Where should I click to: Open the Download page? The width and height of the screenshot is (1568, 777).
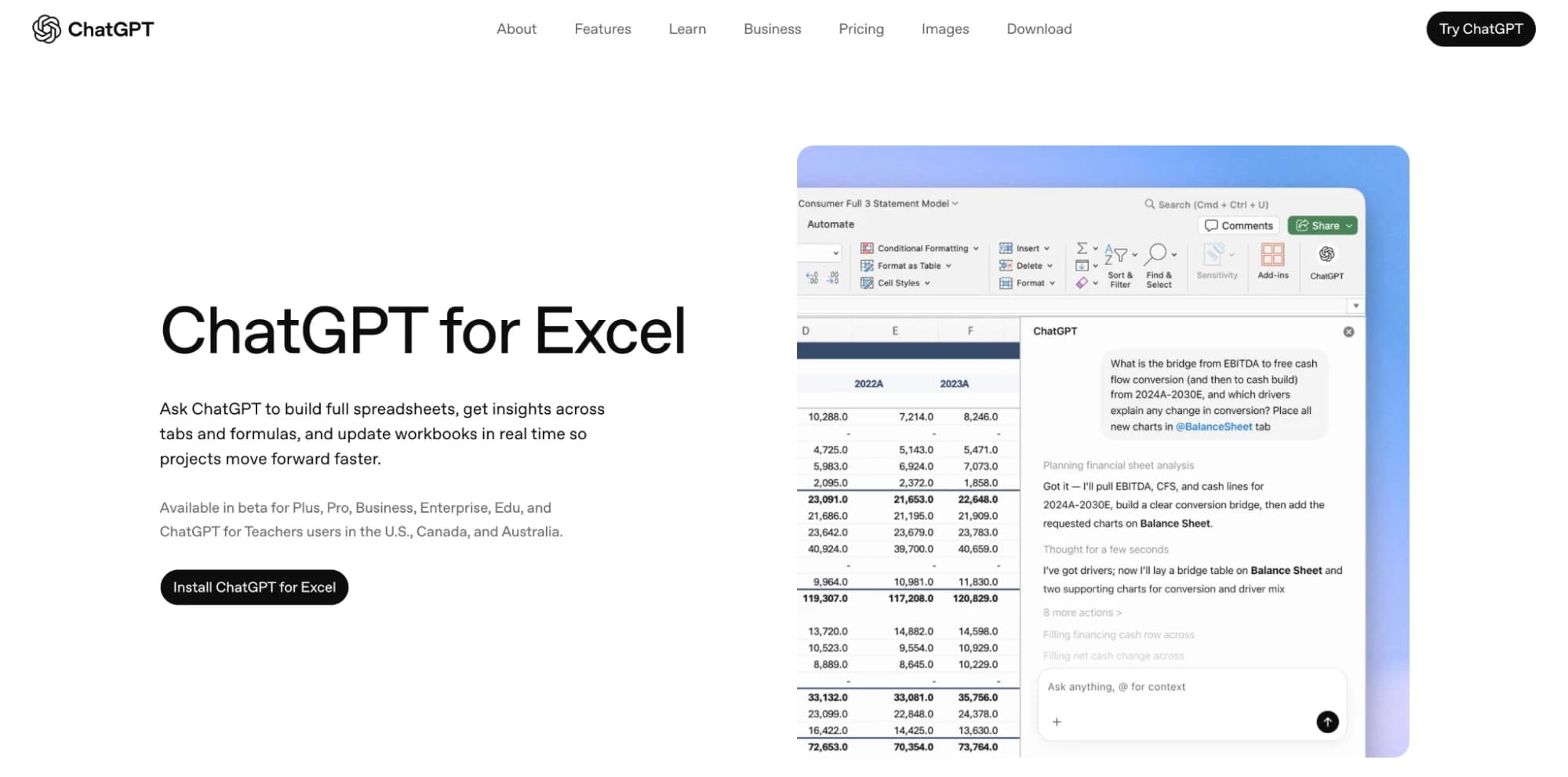[1039, 29]
